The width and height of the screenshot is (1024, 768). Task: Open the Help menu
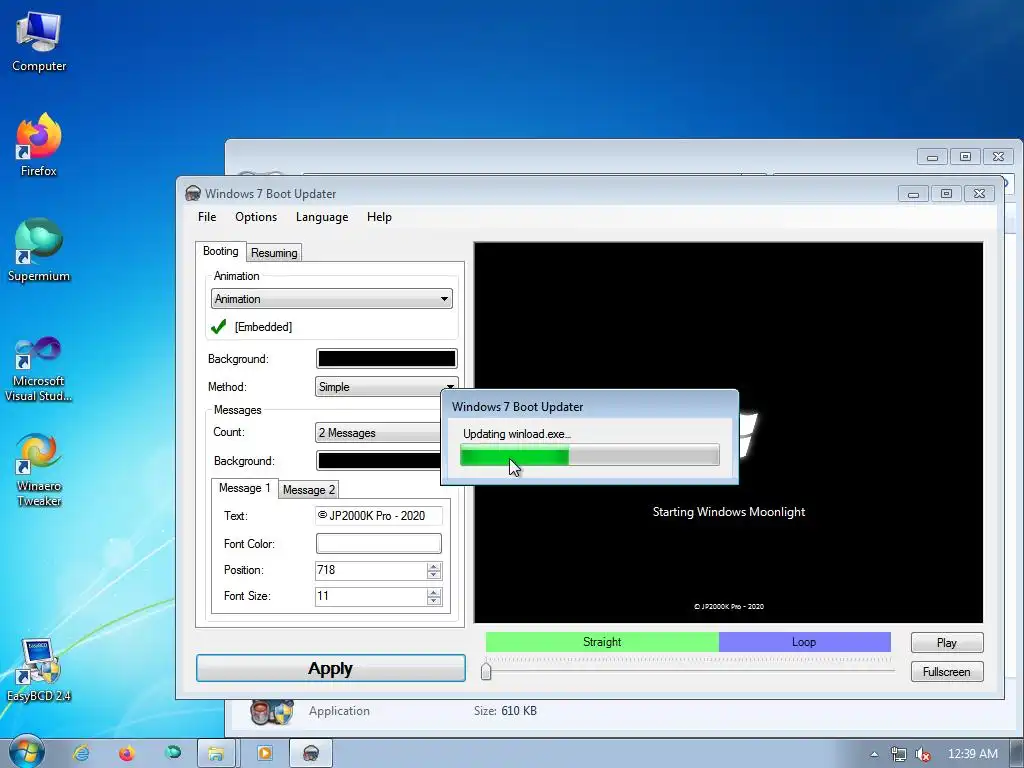point(379,217)
